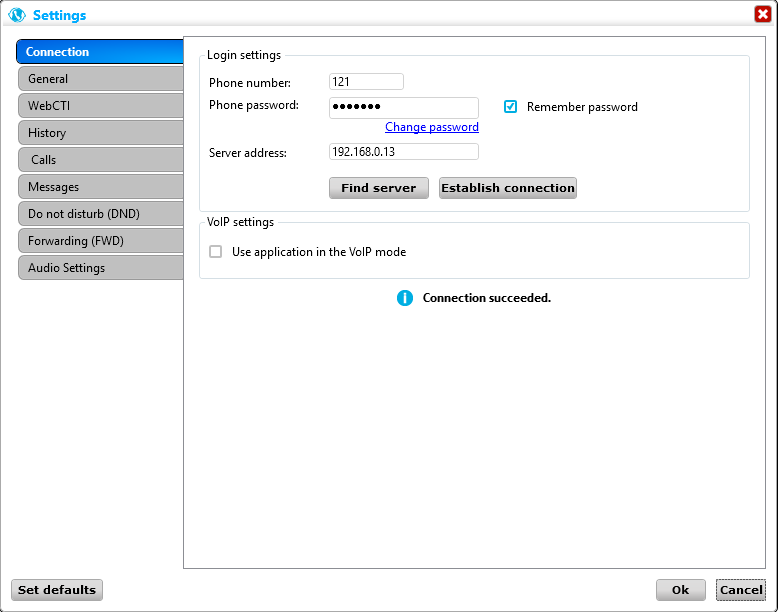Click the blue connection info icon
The height and width of the screenshot is (612, 778).
(x=404, y=298)
